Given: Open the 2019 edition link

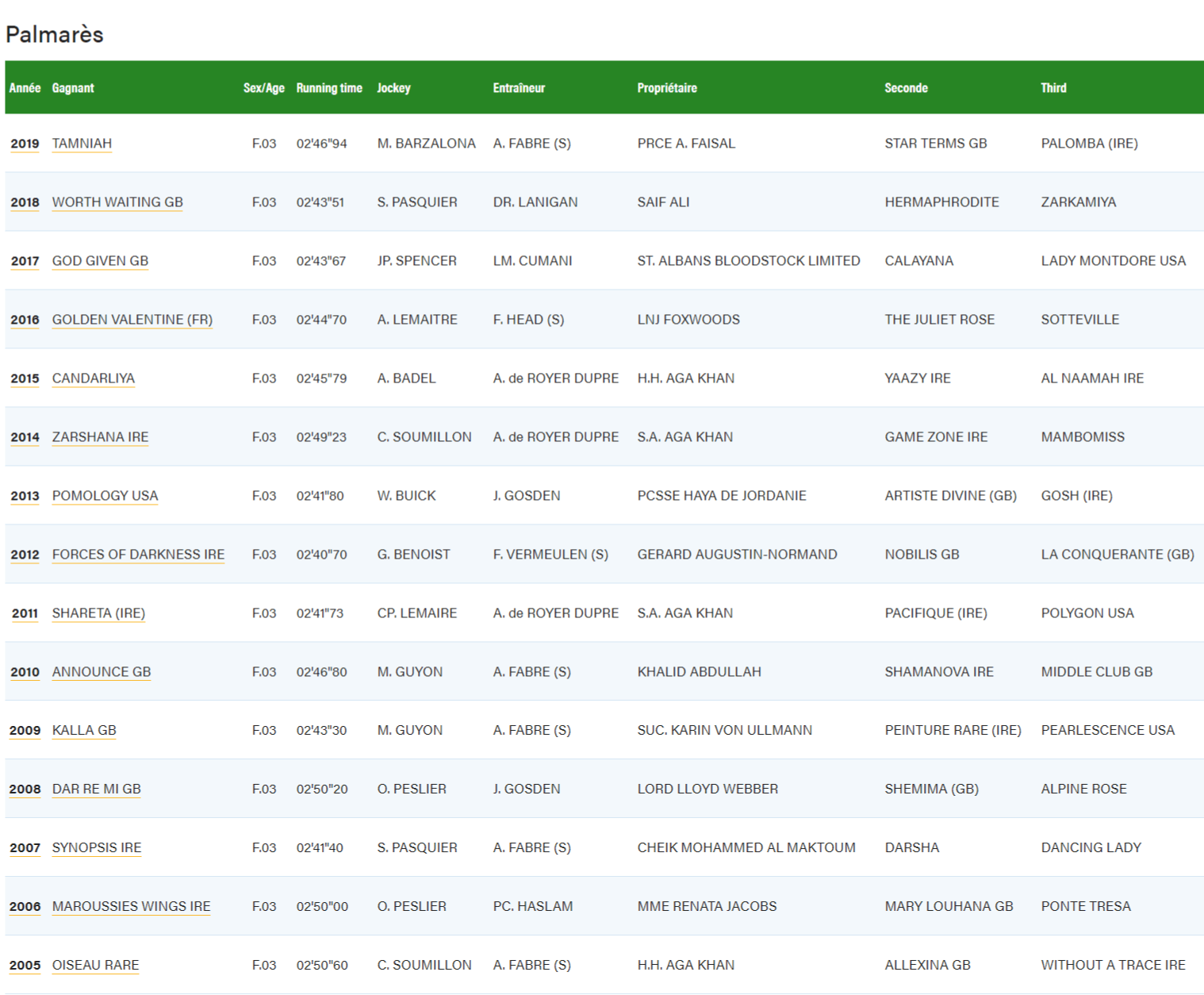Looking at the screenshot, I should click(x=24, y=144).
